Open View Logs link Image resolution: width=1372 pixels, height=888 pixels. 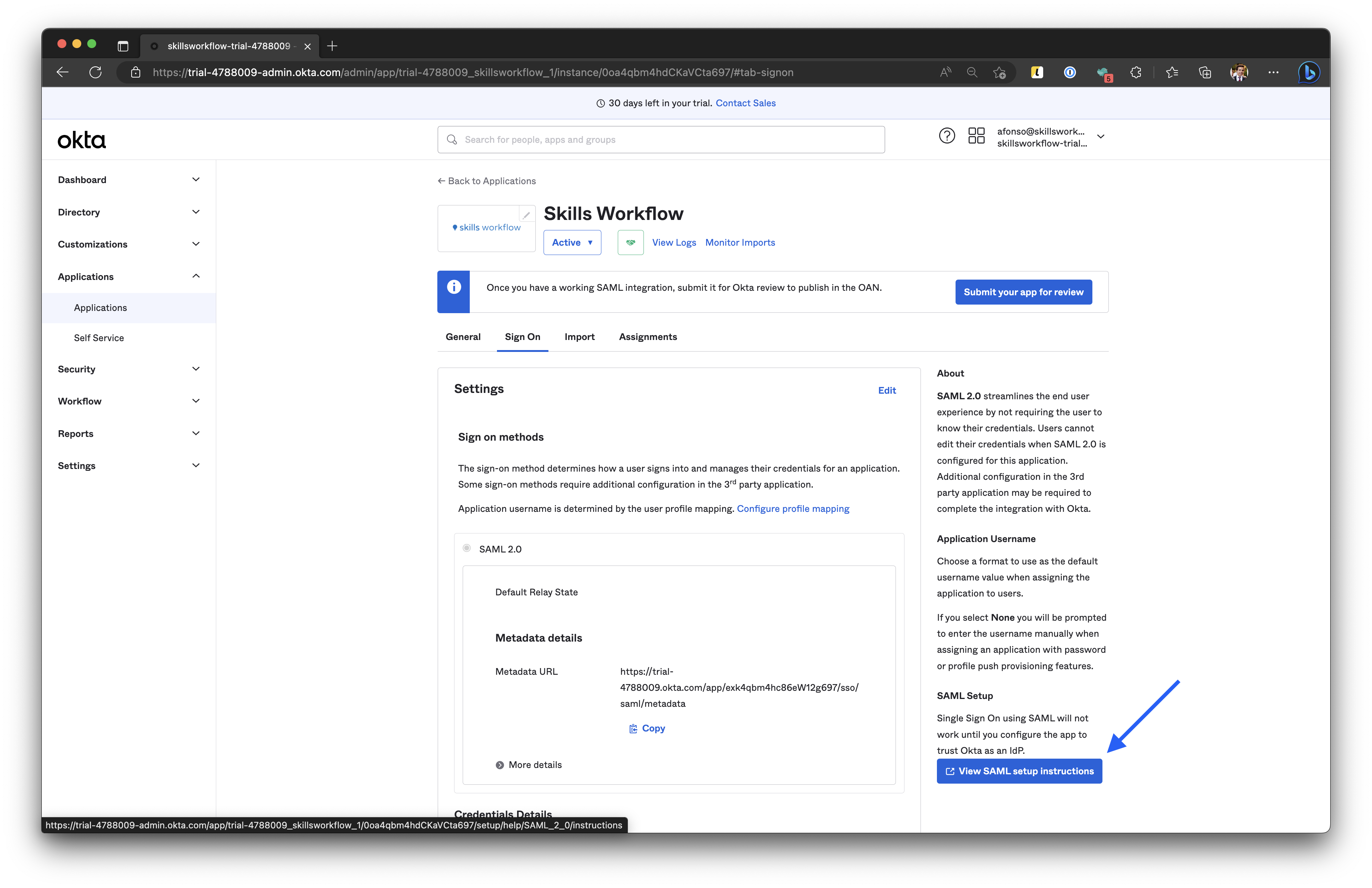tap(674, 243)
